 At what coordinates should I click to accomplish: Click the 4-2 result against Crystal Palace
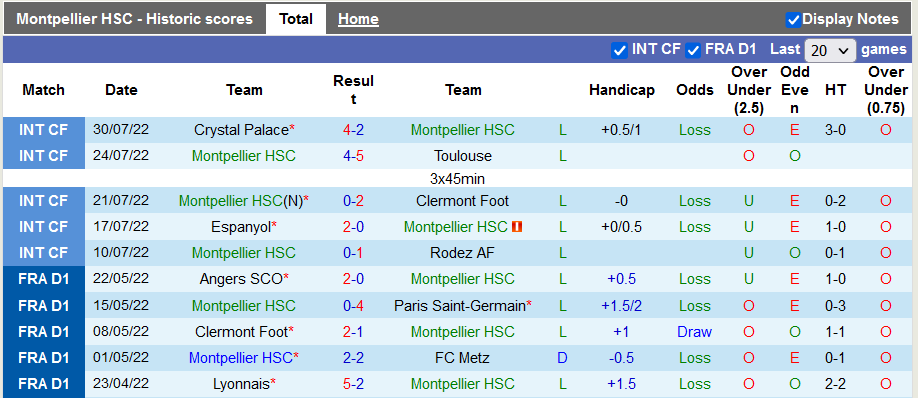pyautogui.click(x=353, y=130)
